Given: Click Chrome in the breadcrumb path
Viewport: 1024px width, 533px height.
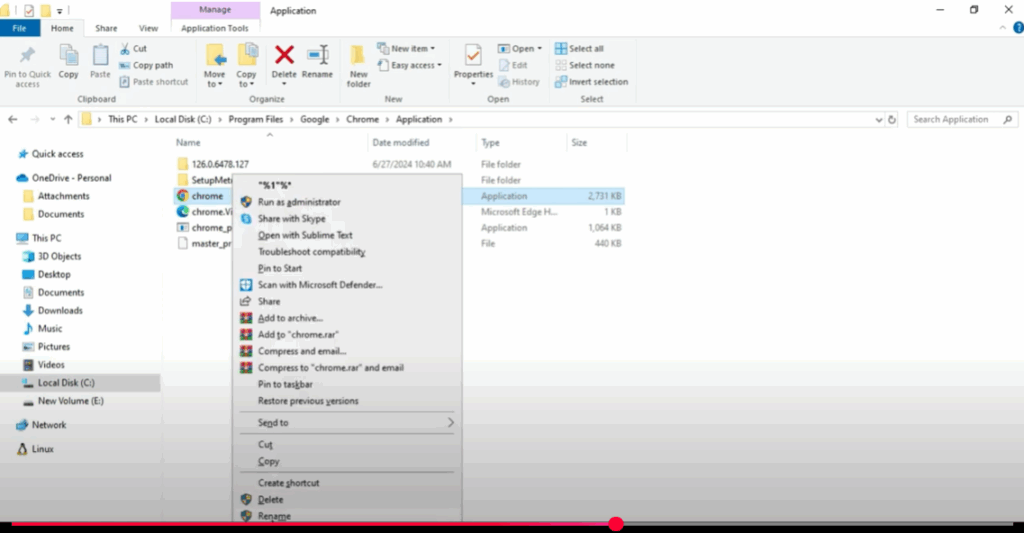Looking at the screenshot, I should click(362, 120).
